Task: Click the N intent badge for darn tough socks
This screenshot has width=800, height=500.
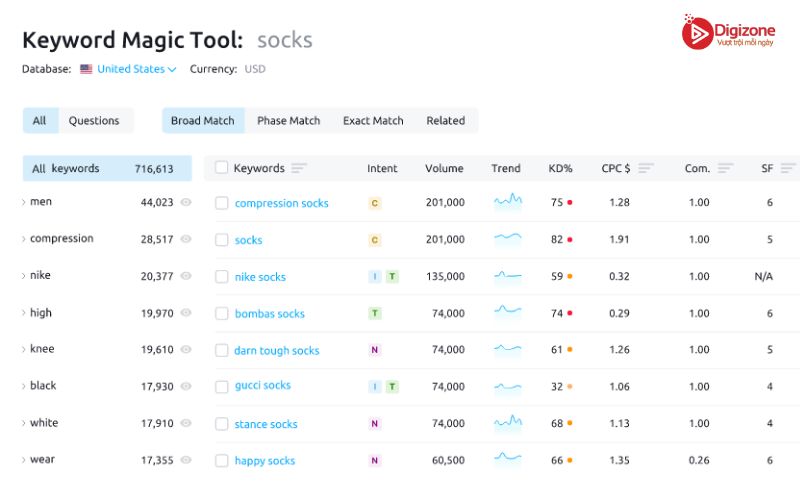Action: 374,350
